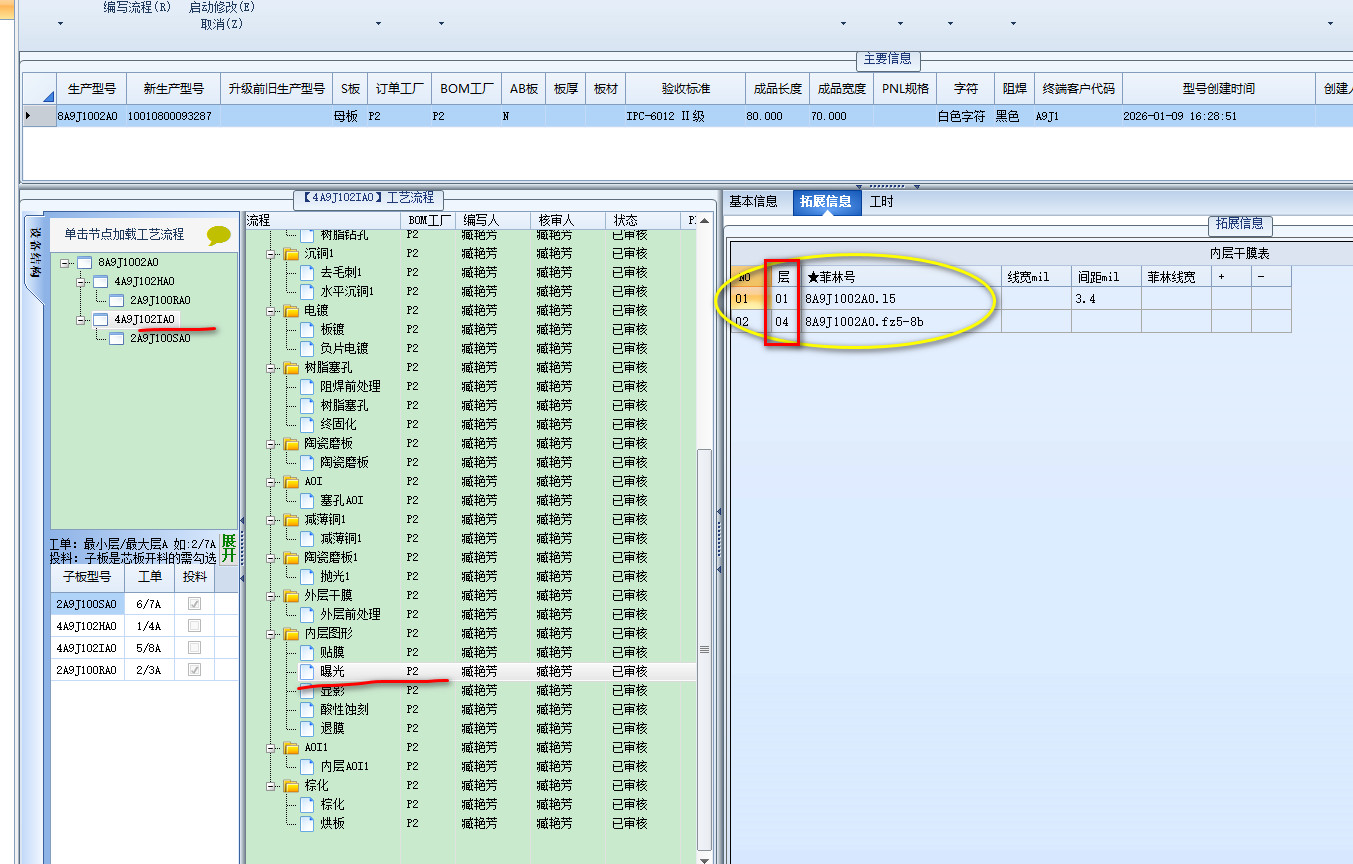Click the document icon next to 塞孔AOI
Screen dimensions: 1353x864
click(307, 501)
